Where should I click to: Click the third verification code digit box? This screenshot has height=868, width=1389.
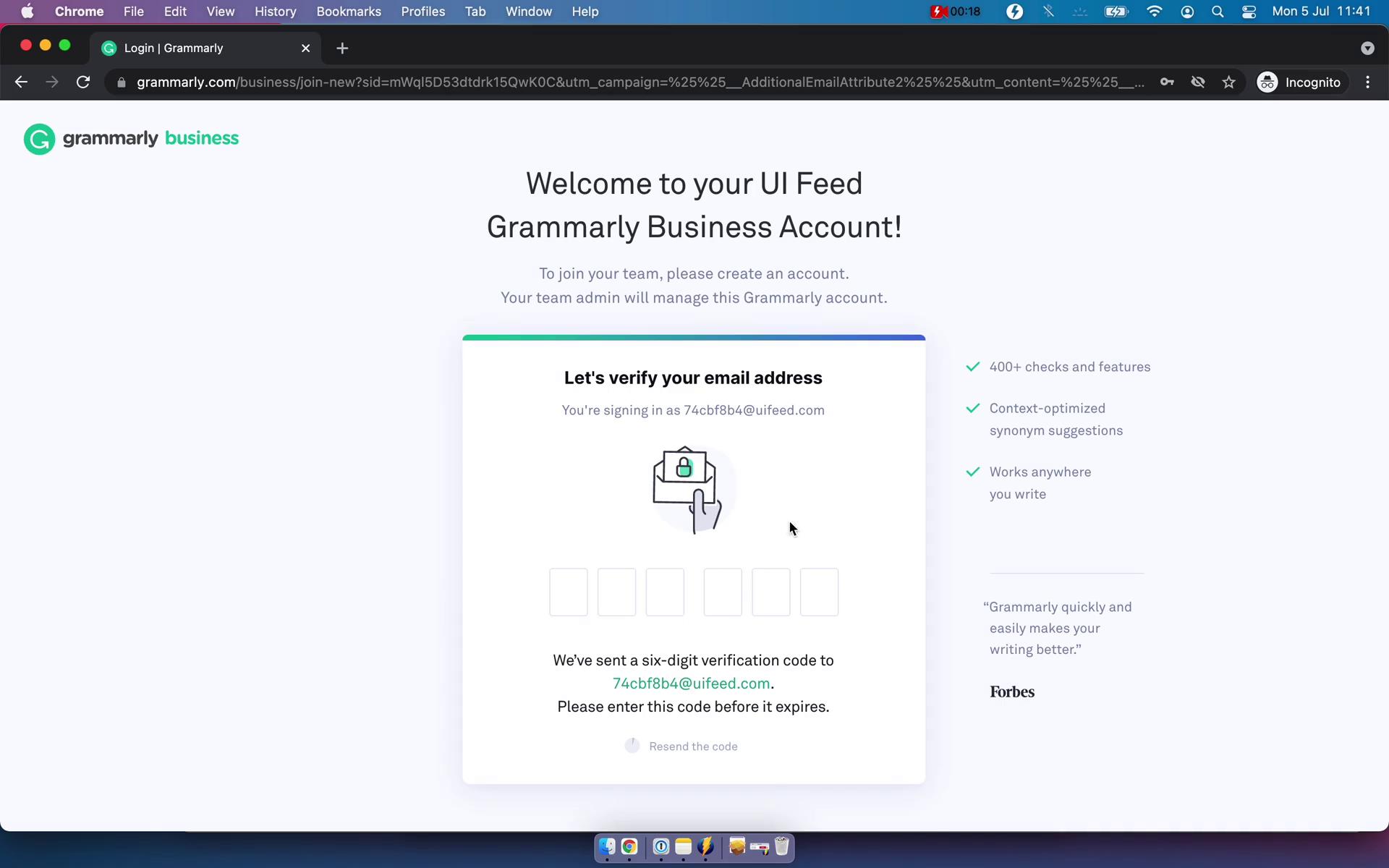665,592
